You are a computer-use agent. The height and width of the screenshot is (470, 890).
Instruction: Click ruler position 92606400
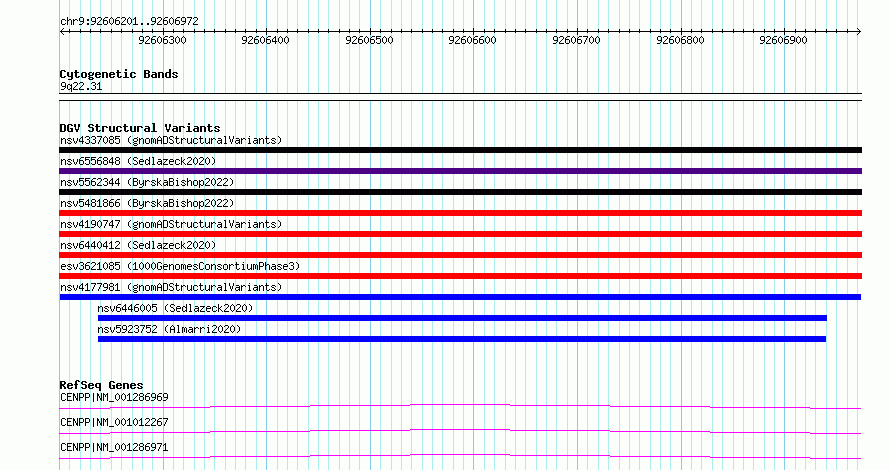click(265, 40)
